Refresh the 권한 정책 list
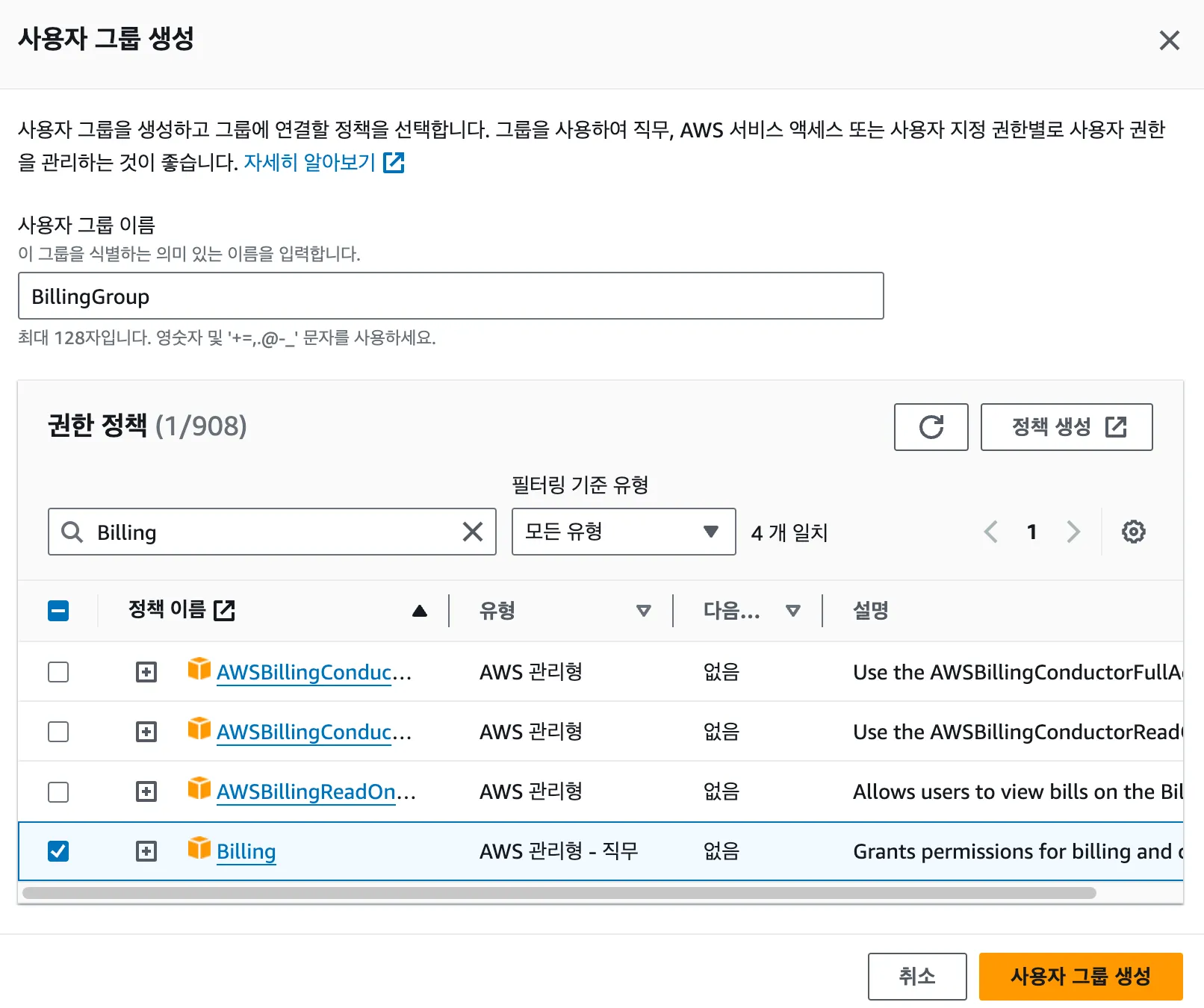1204x1008 pixels. (x=931, y=427)
